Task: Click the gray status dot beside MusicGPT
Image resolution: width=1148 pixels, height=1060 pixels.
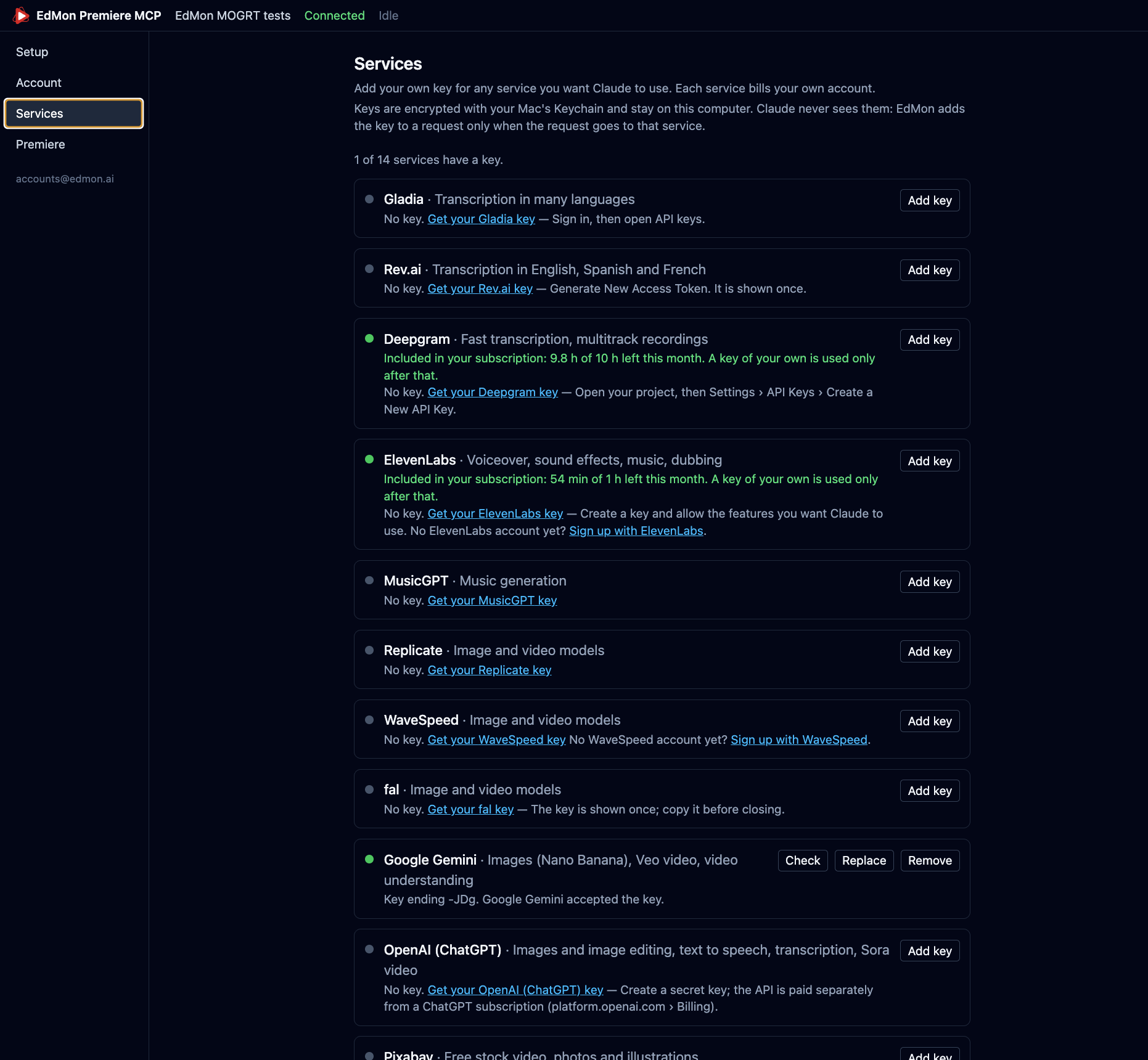Action: 369,580
